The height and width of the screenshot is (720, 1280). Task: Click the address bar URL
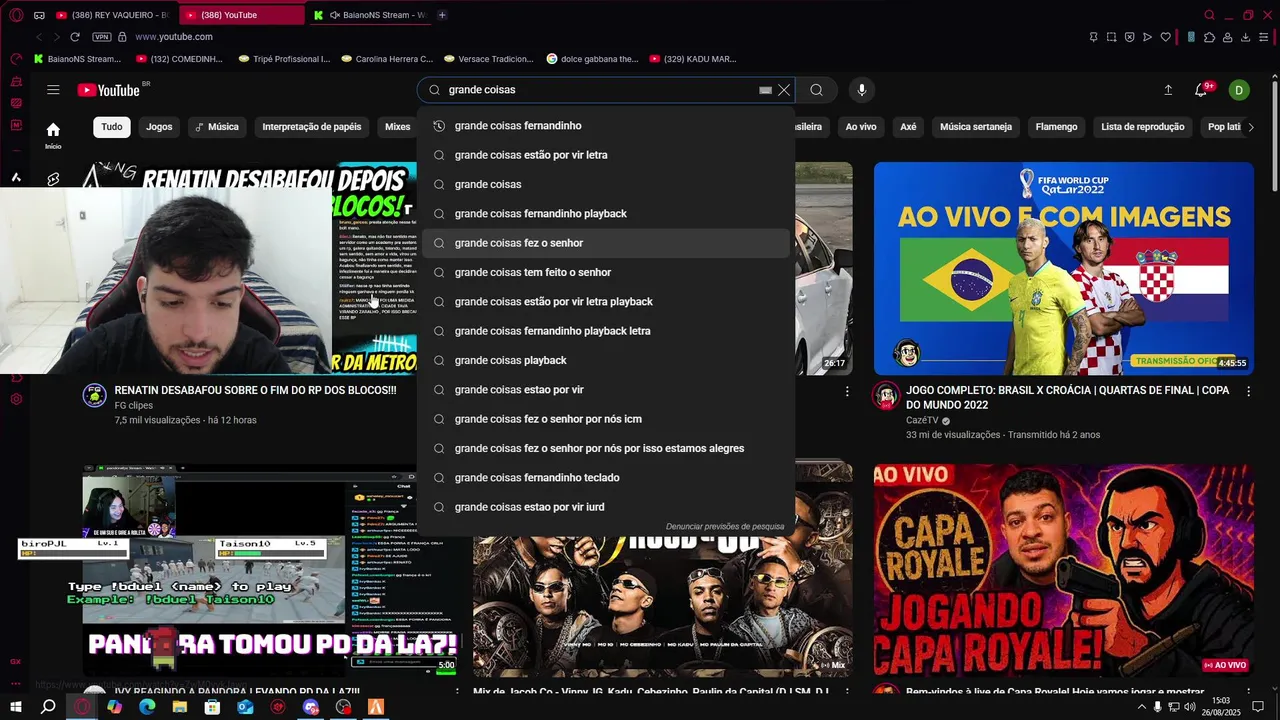tap(174, 37)
